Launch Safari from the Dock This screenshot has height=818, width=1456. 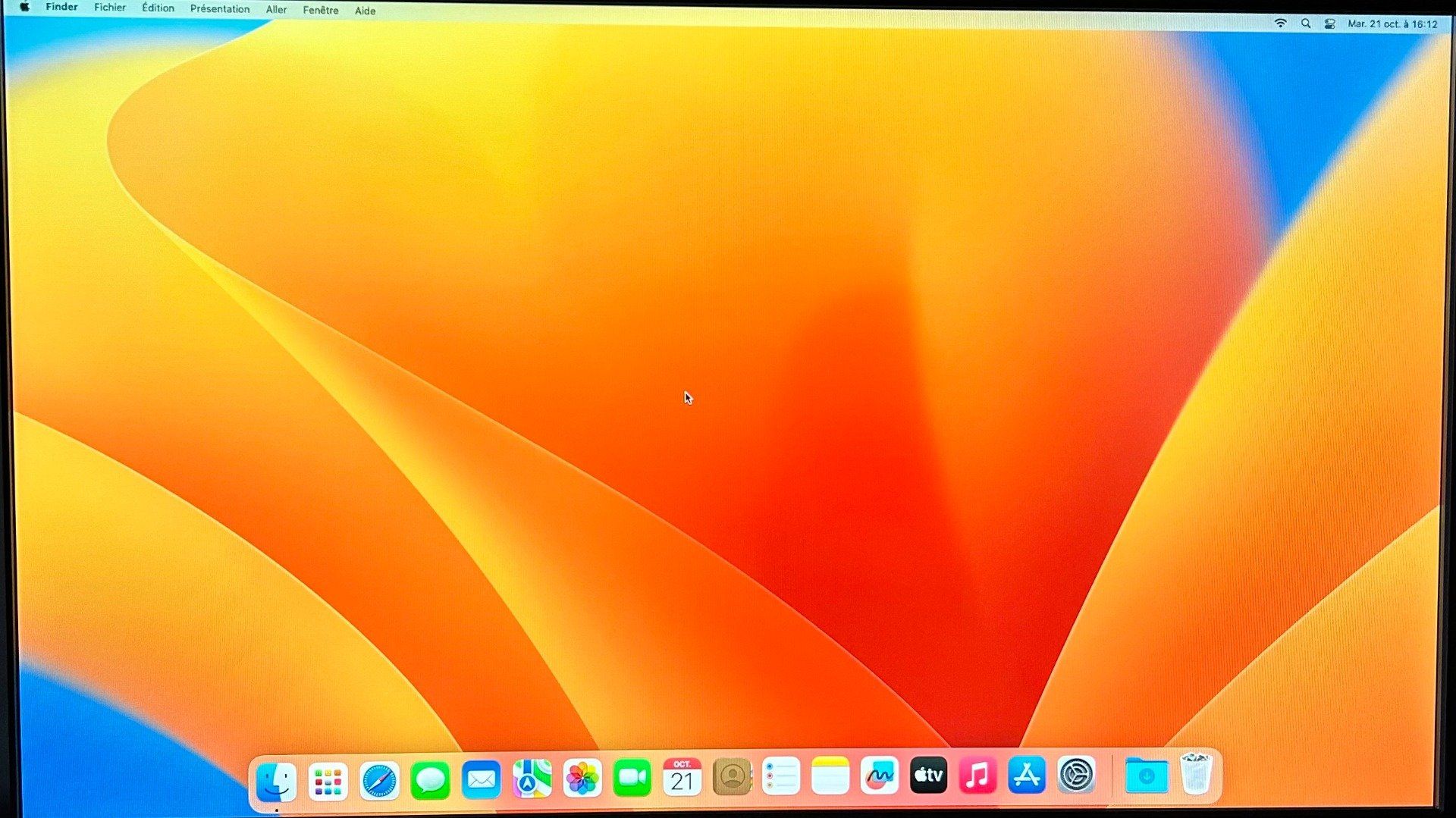[378, 780]
